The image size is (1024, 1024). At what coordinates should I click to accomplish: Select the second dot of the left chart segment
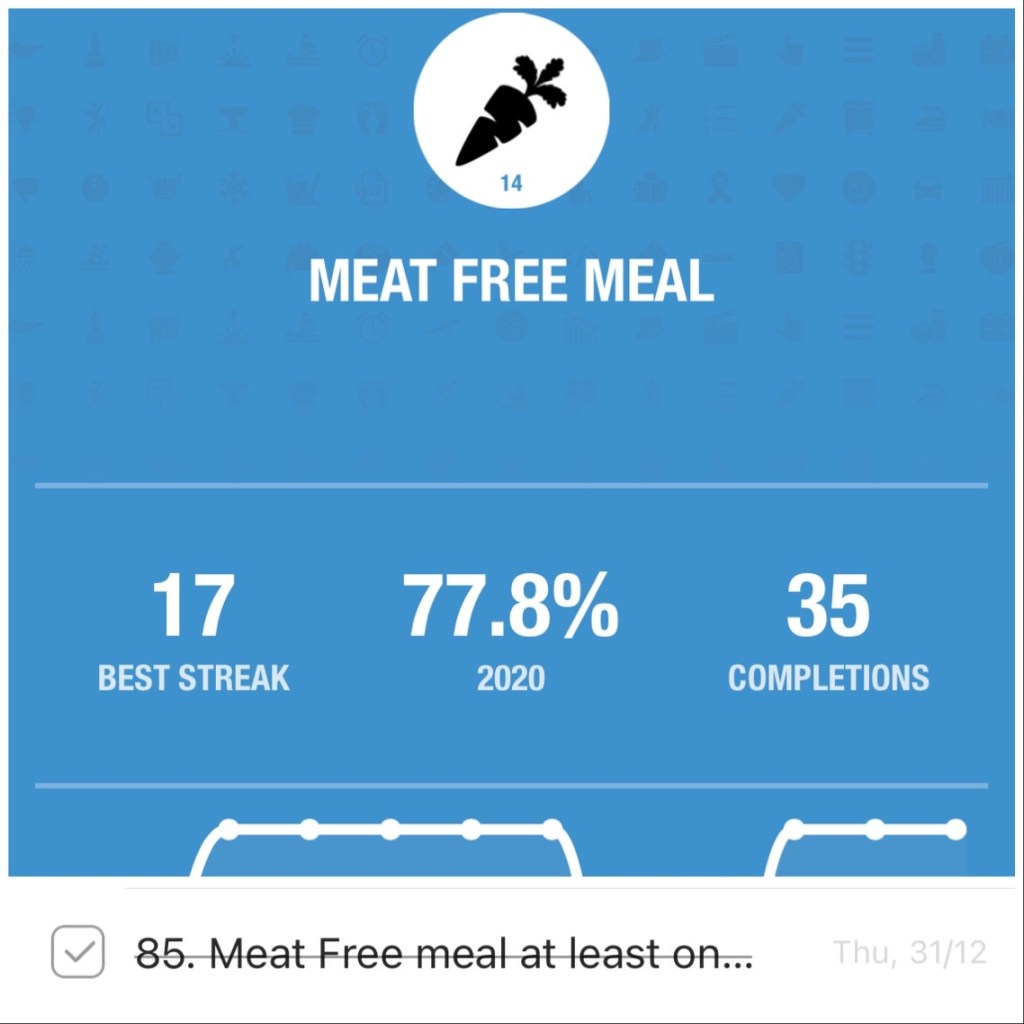point(309,829)
